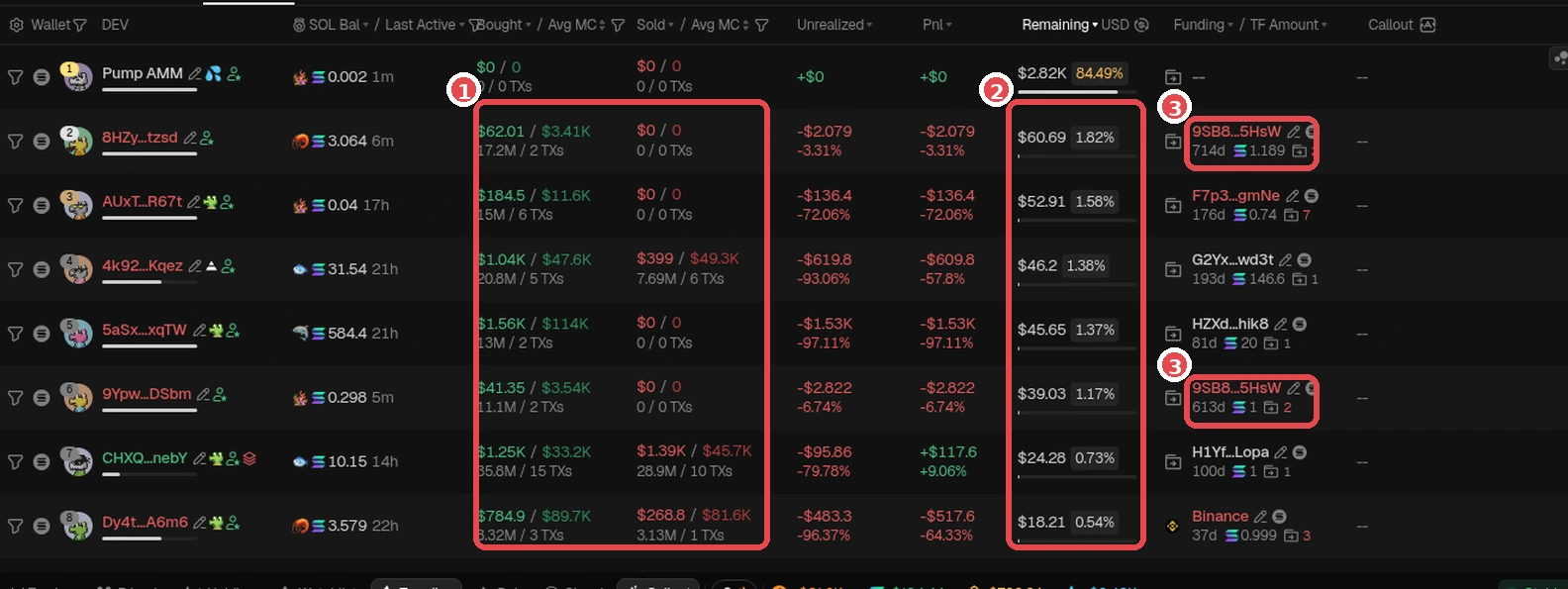Expand the Sold column dropdown

670,25
